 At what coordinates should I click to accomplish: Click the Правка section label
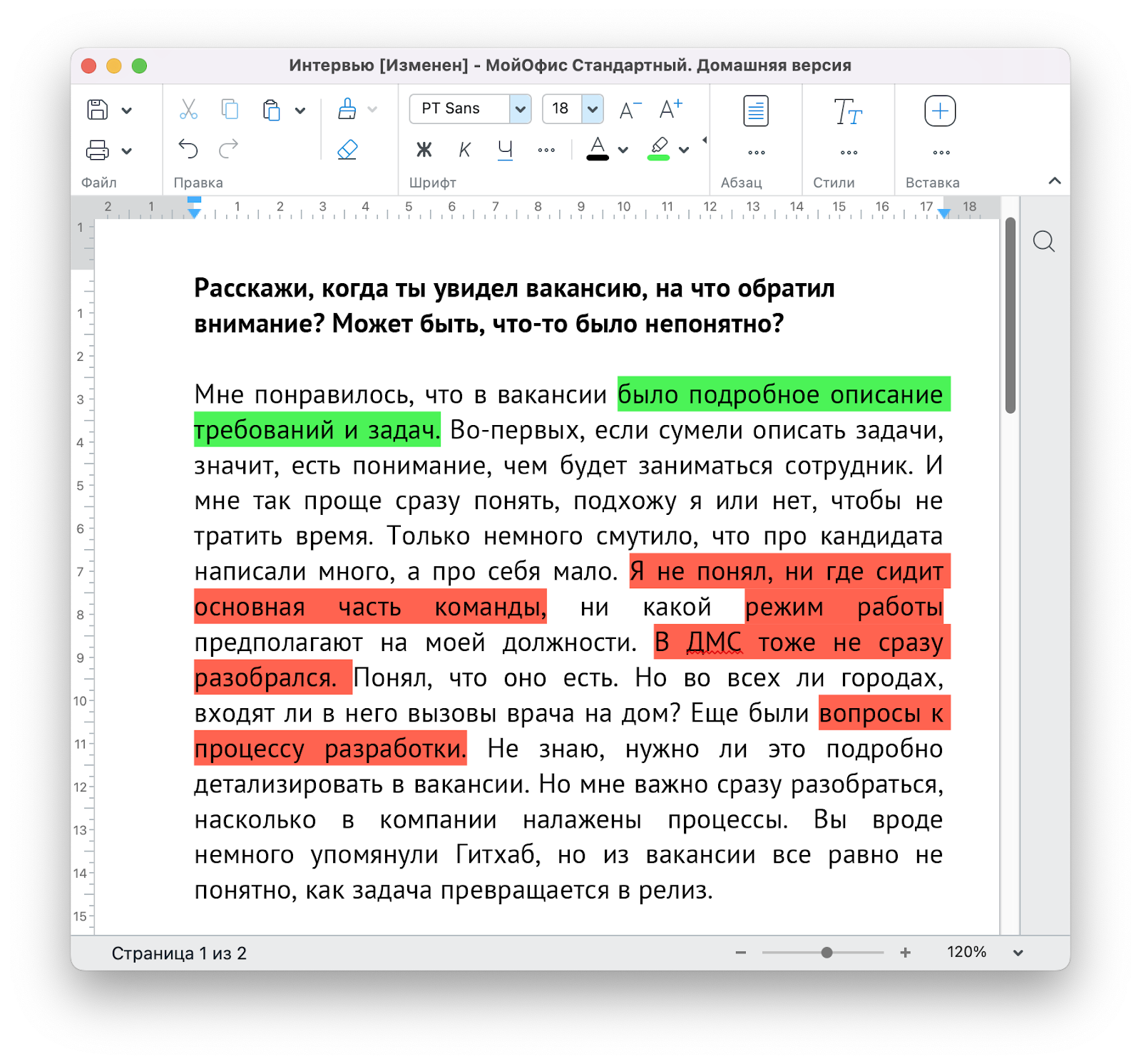click(198, 183)
